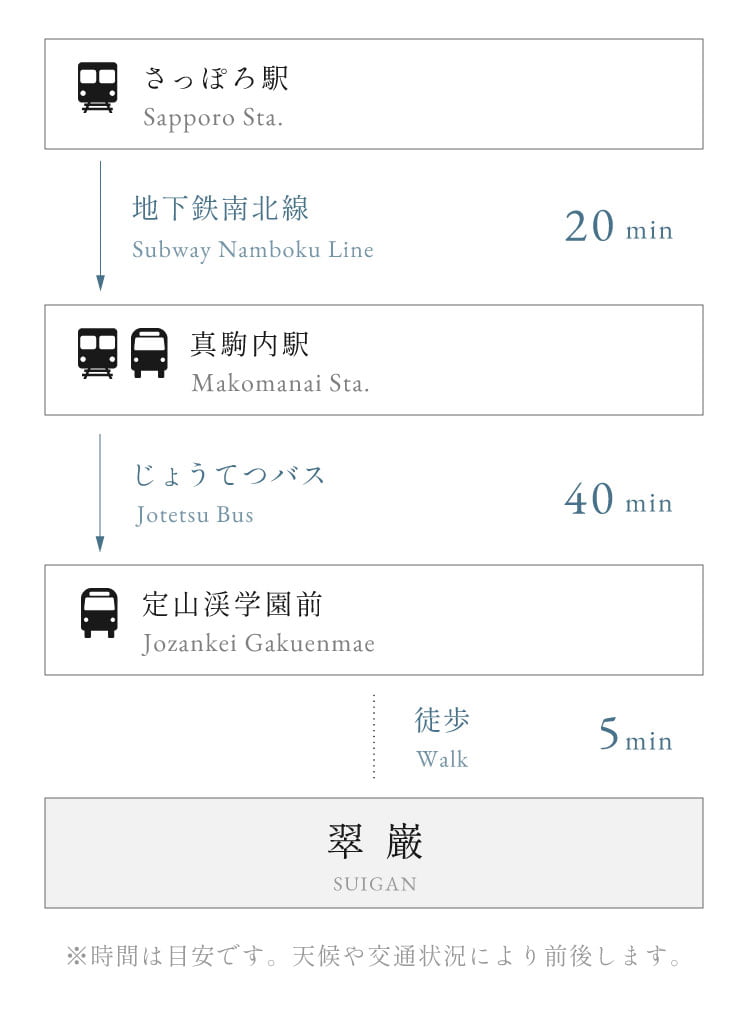Image resolution: width=750 pixels, height=1022 pixels.
Task: Click the train icon beside Sapporo Sta.
Action: click(98, 87)
